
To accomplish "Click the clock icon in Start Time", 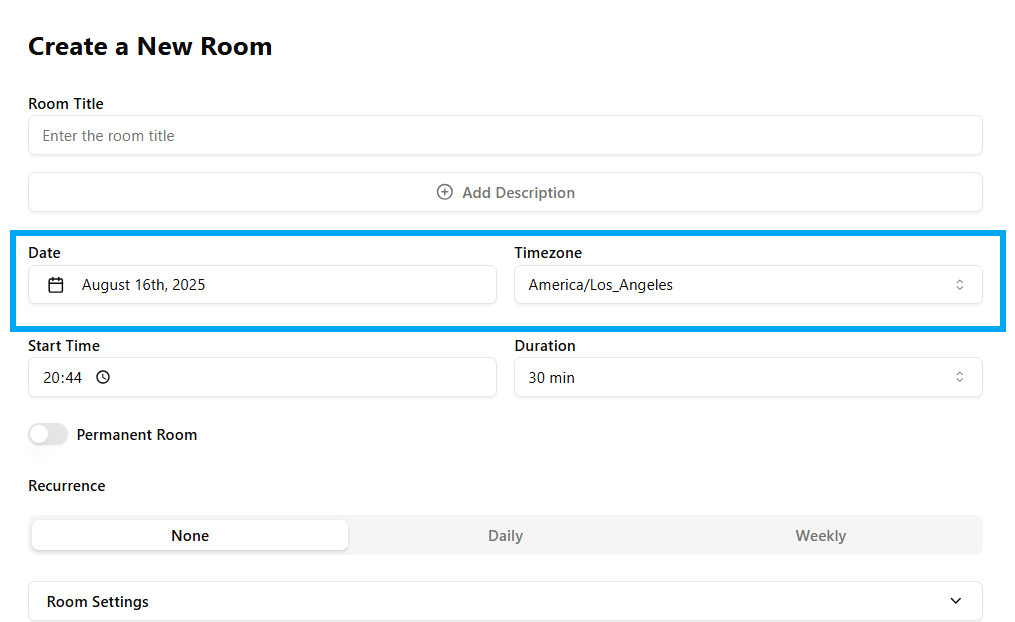I will [103, 378].
